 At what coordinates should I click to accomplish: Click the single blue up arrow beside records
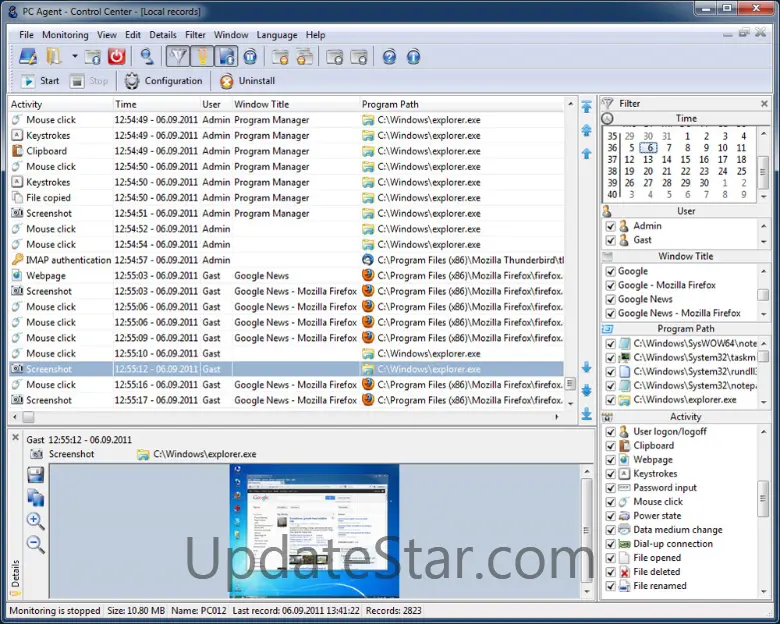pos(587,153)
